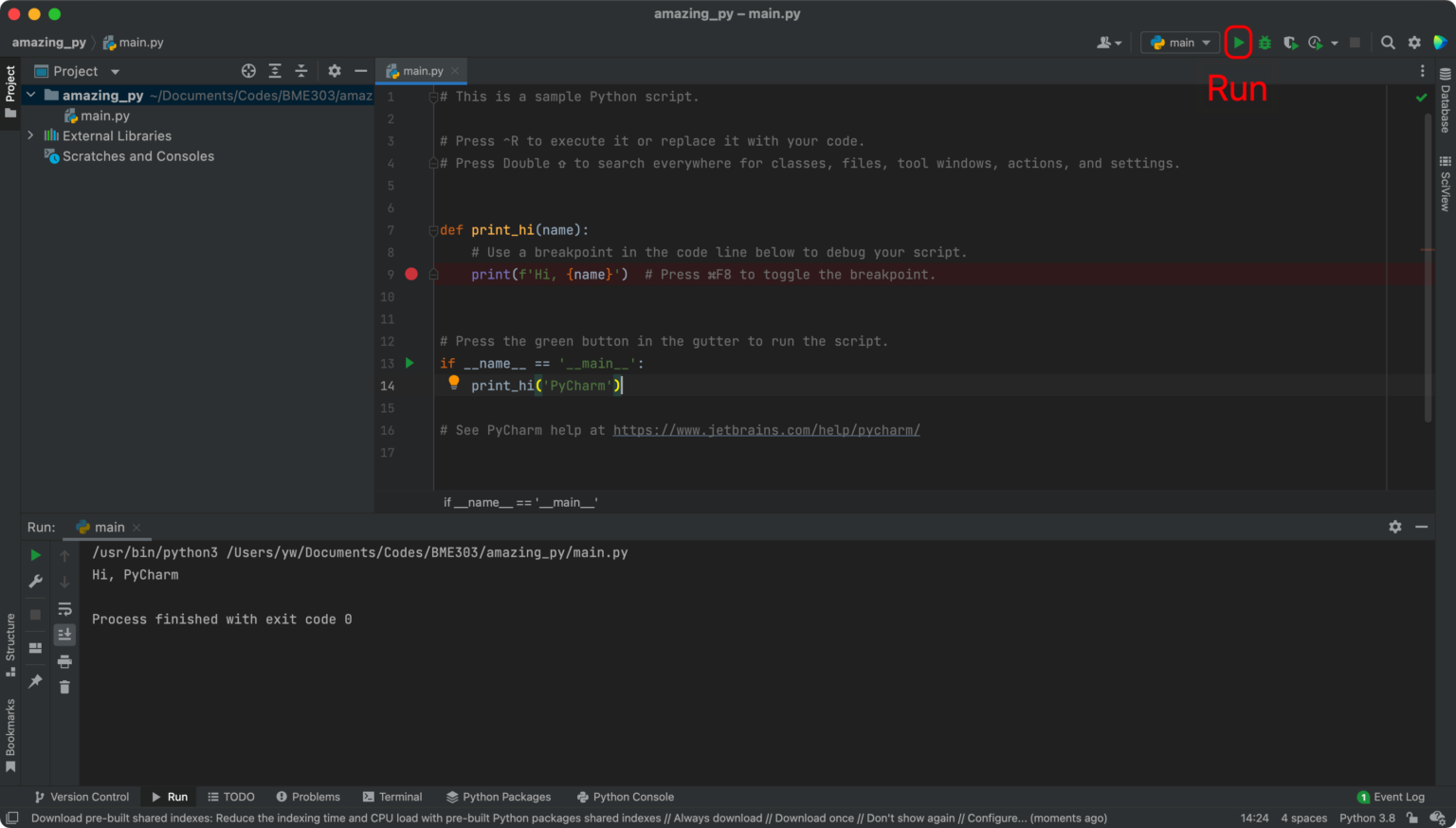This screenshot has height=828, width=1456.
Task: Open the JetBrains PyCharm help link
Action: [x=766, y=430]
